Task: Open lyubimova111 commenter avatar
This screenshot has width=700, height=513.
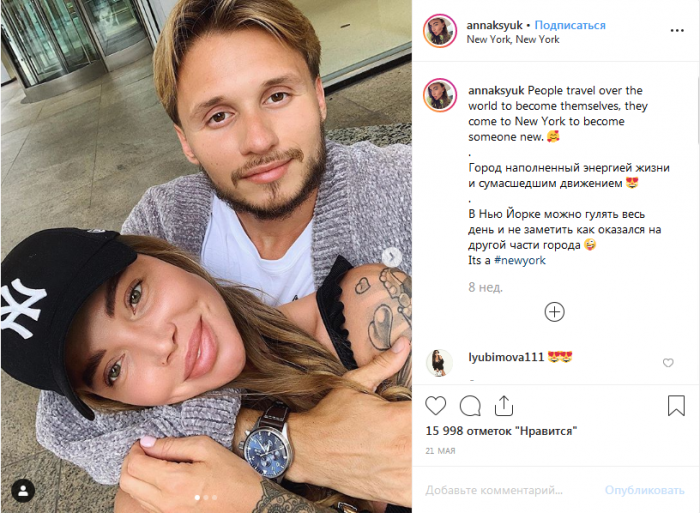Action: pos(439,363)
